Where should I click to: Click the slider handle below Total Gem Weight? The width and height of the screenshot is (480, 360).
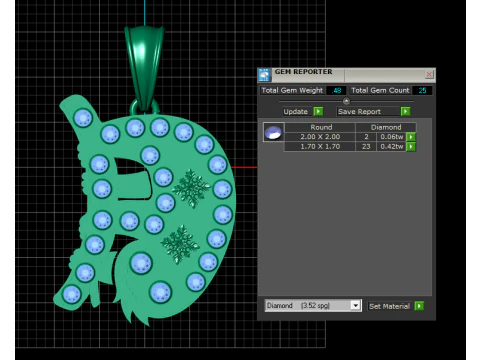(346, 101)
